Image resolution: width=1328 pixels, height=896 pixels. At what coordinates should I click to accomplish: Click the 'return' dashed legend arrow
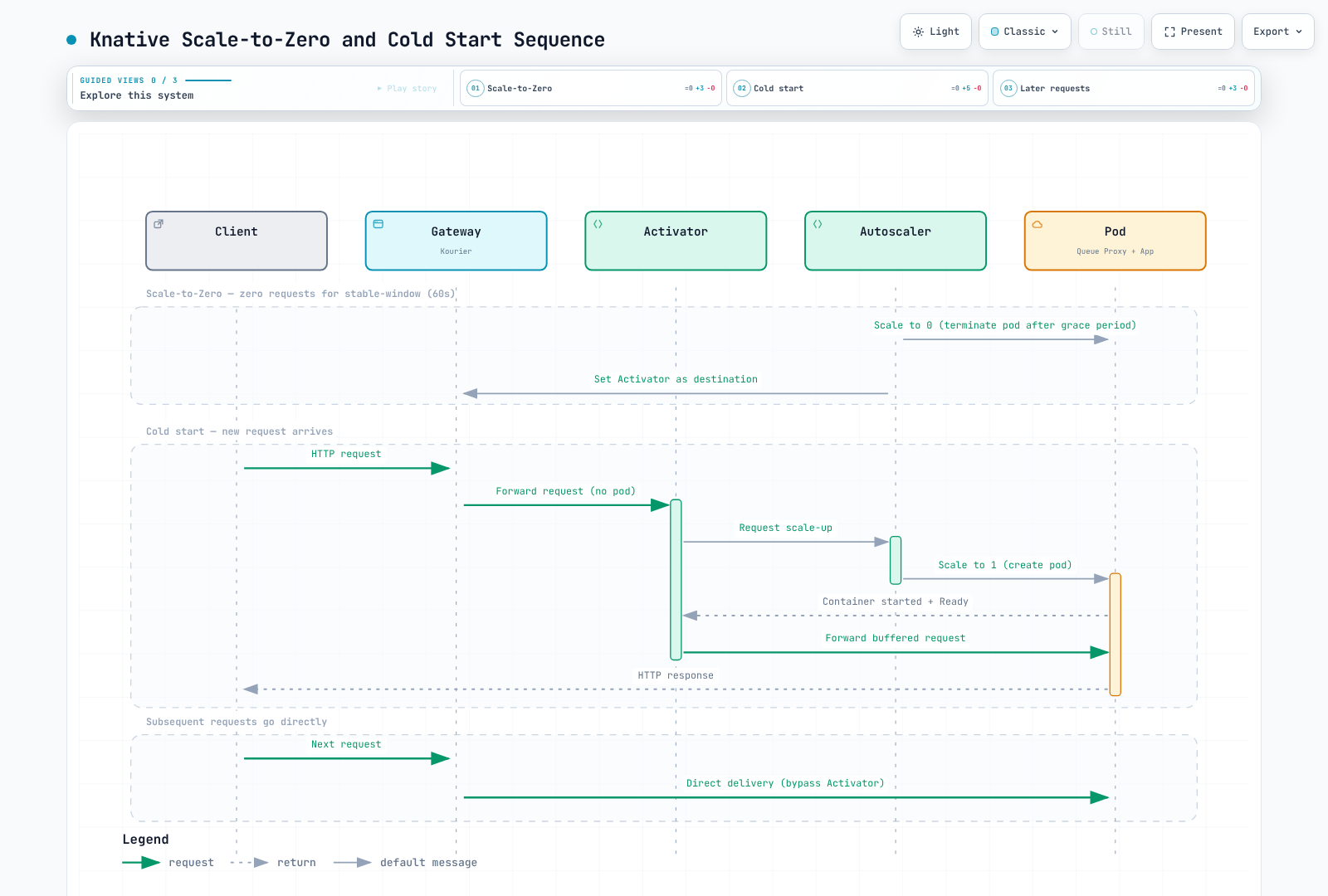point(249,863)
